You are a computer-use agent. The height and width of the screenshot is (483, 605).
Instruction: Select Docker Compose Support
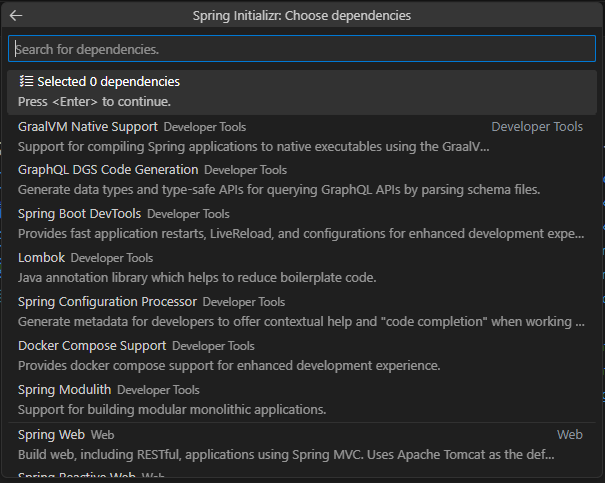click(x=92, y=345)
